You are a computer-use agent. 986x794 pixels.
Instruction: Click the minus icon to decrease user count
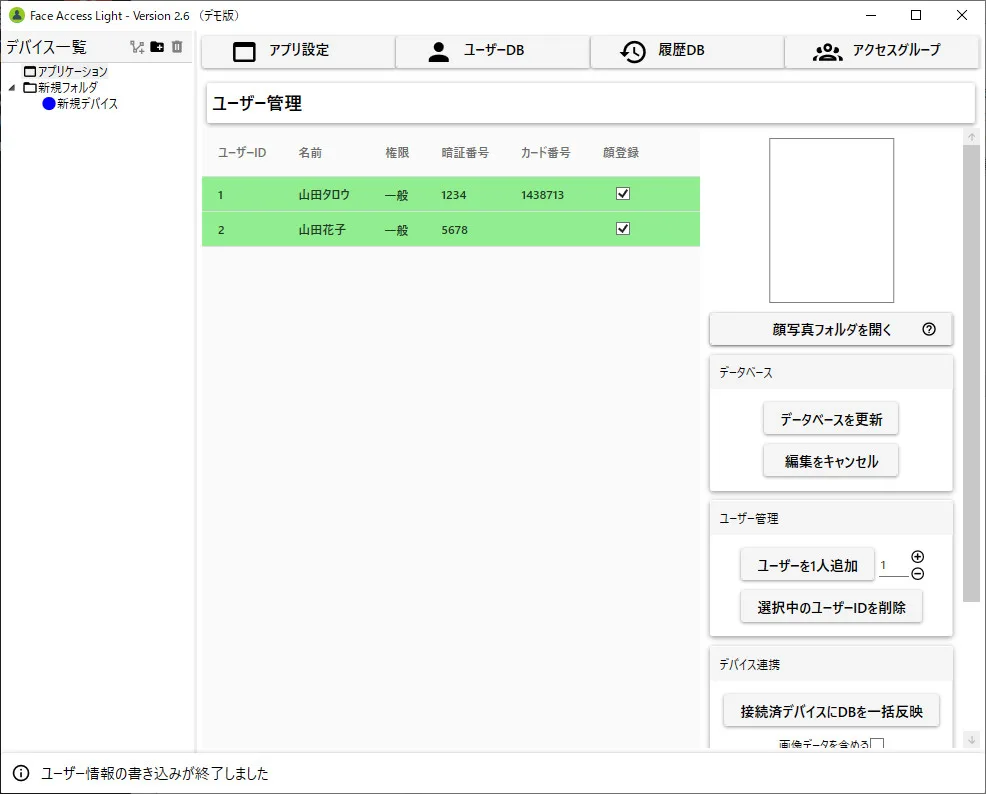click(x=917, y=573)
